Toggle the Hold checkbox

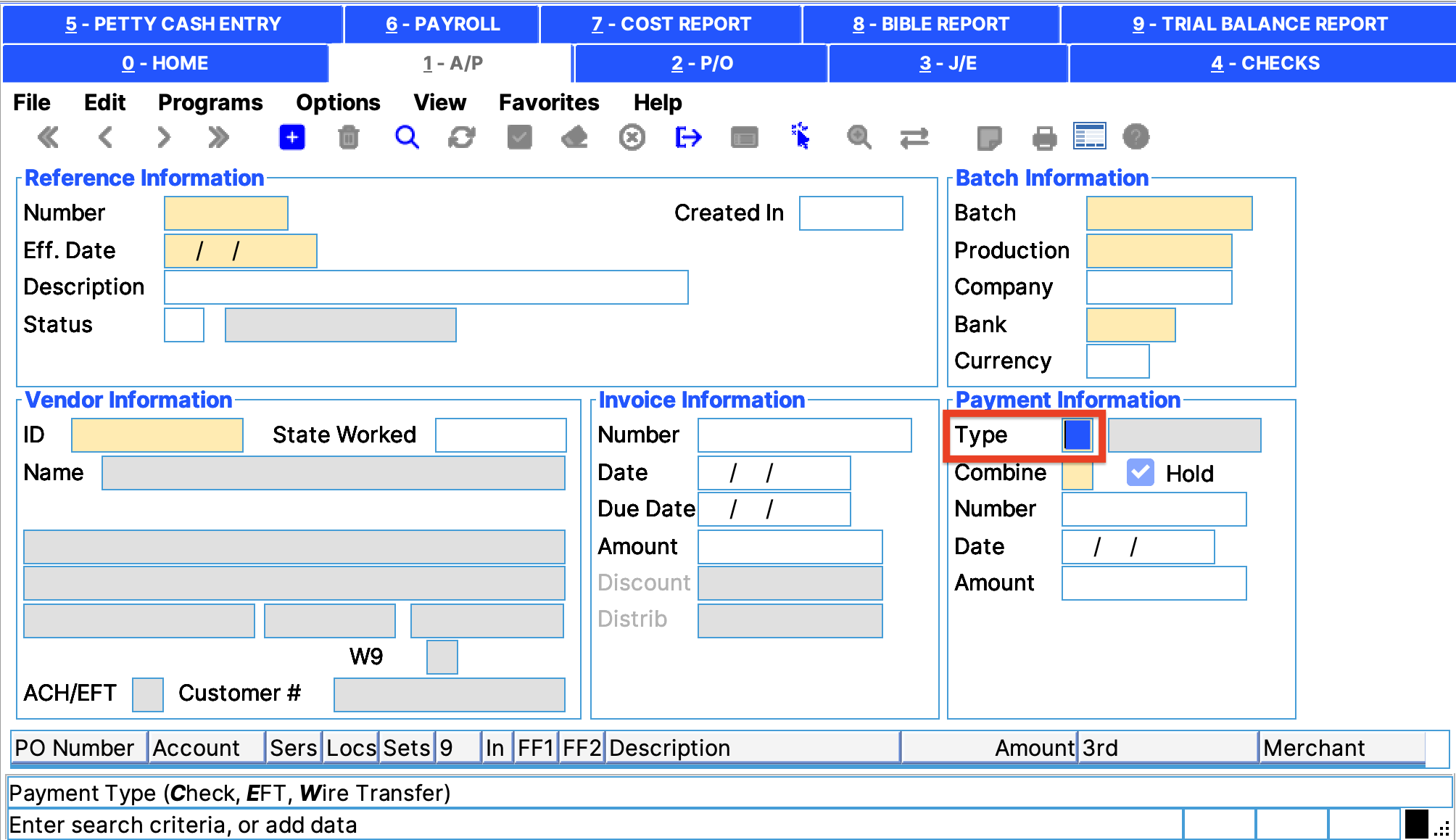[1141, 473]
